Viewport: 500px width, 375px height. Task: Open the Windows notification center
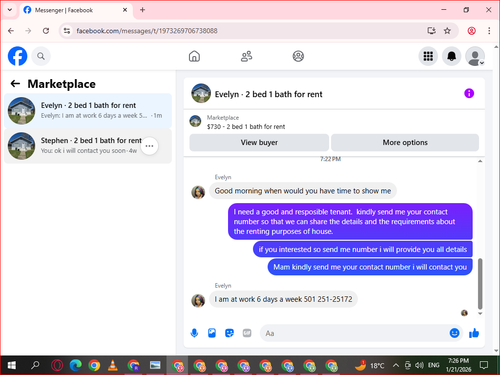pyautogui.click(x=483, y=365)
